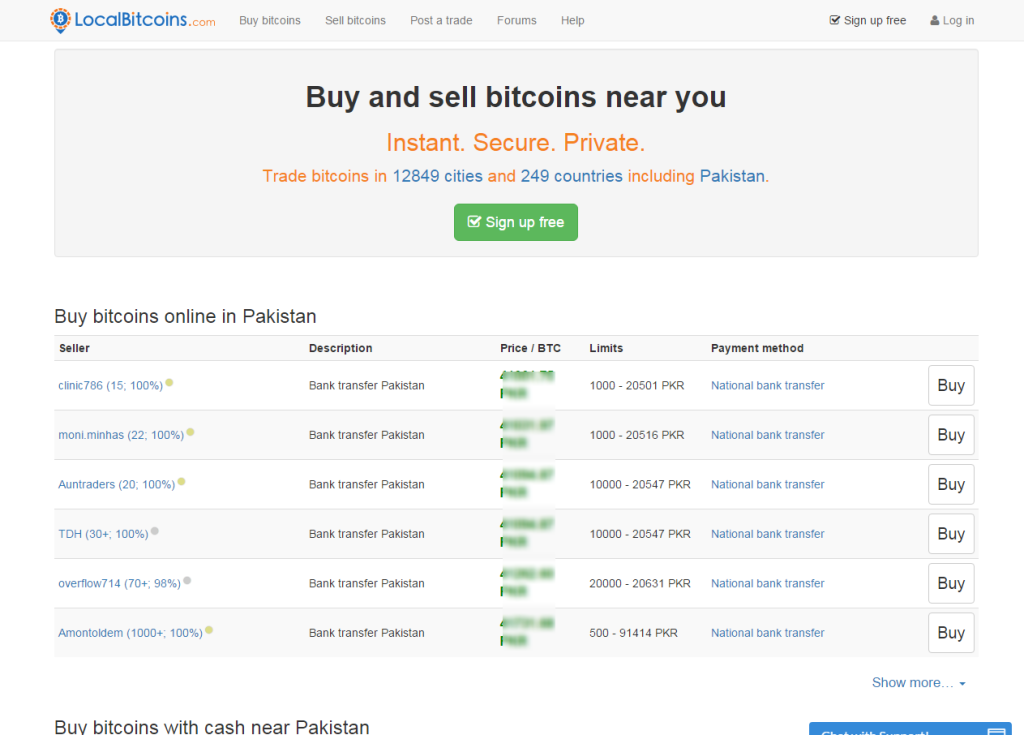Click National bank transfer in TDH row
Screen dimensions: 1024x735
767,534
